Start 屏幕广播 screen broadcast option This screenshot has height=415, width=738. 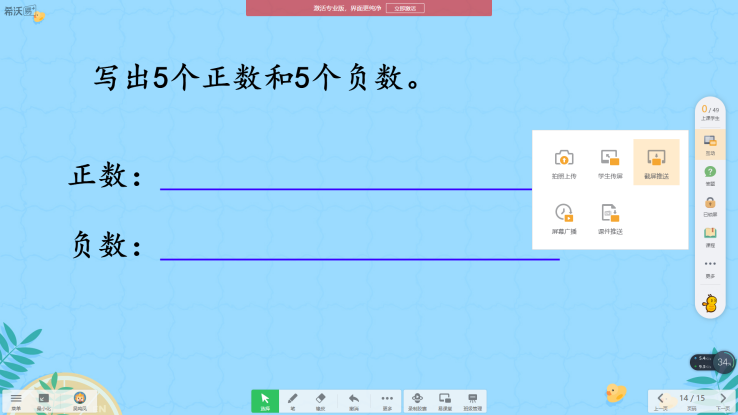[x=564, y=219]
